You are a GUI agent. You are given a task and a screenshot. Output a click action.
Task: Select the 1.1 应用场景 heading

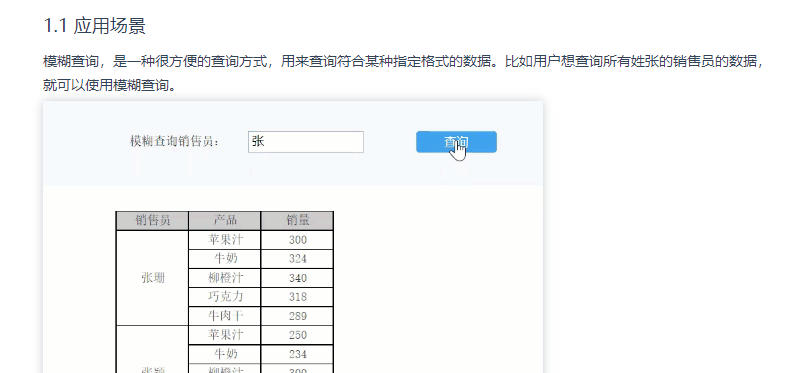point(95,26)
